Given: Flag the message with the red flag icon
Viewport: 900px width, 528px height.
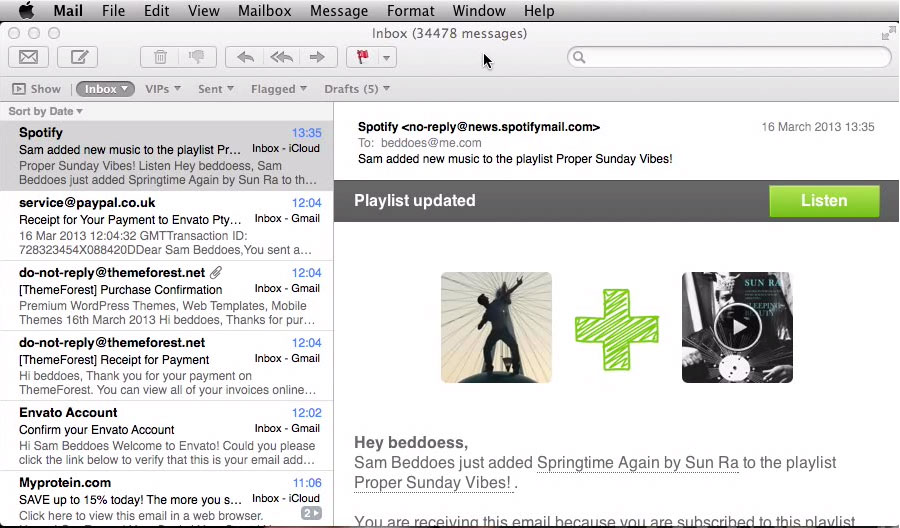Looking at the screenshot, I should click(x=362, y=57).
